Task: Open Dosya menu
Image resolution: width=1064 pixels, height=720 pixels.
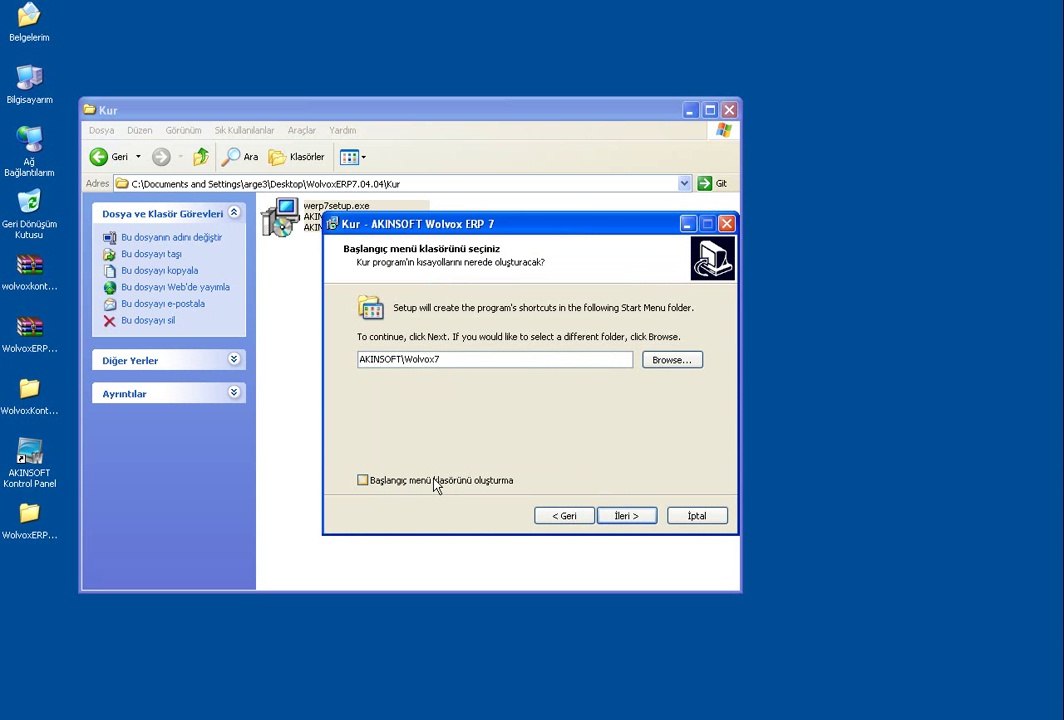Action: coord(102,130)
